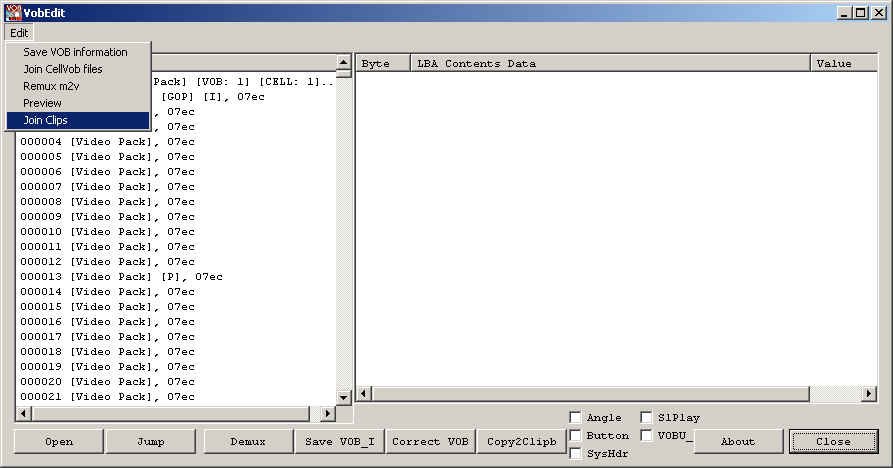Select Preview in the Edit menu
Viewport: 893px width, 468px height.
click(77, 103)
